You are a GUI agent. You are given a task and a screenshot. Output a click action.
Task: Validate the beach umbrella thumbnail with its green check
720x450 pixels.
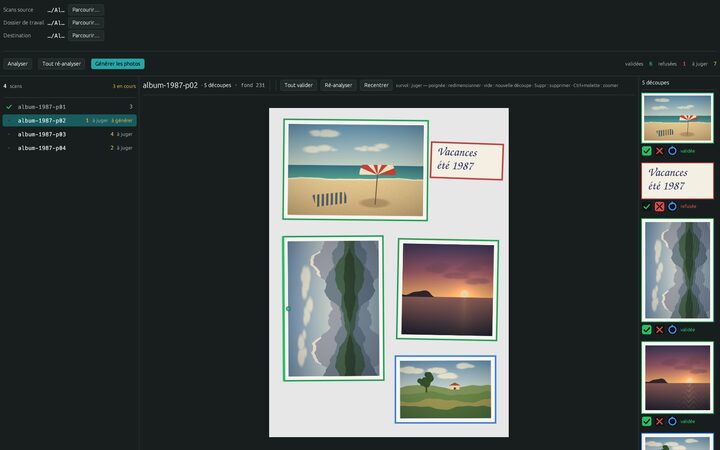point(647,151)
